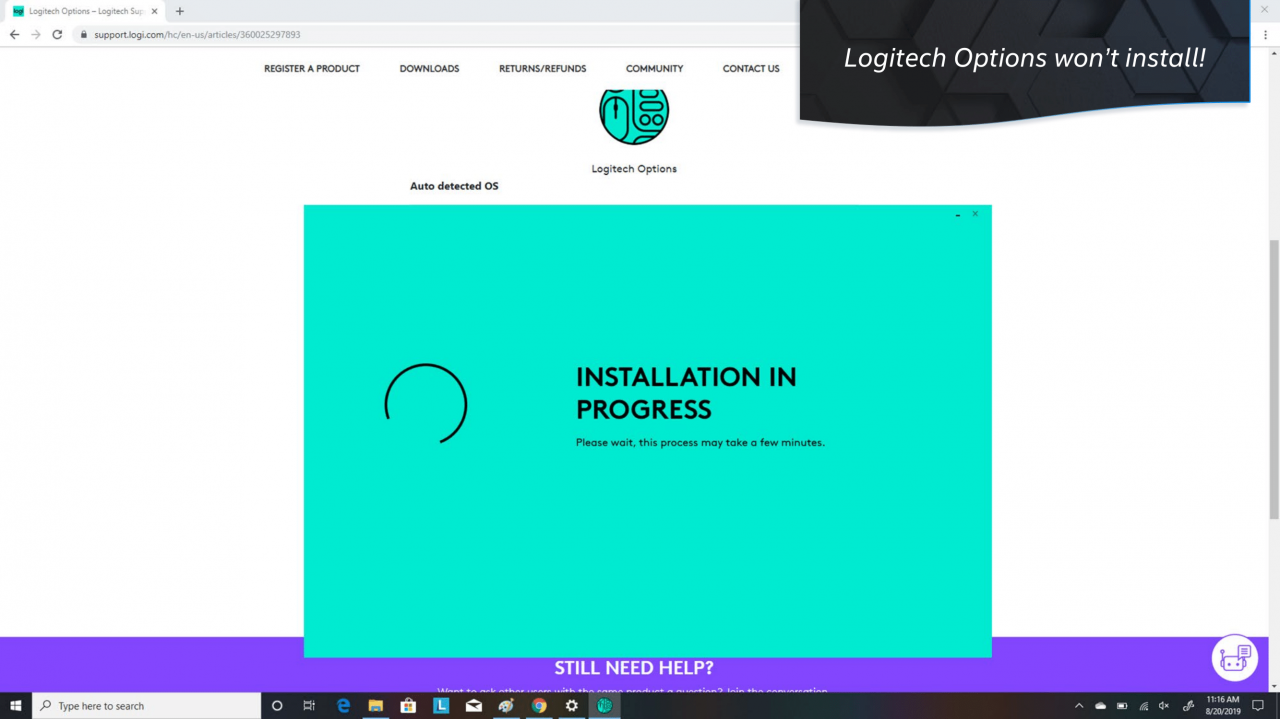Close the Logitech installer window
The width and height of the screenshot is (1280, 719).
(x=975, y=214)
